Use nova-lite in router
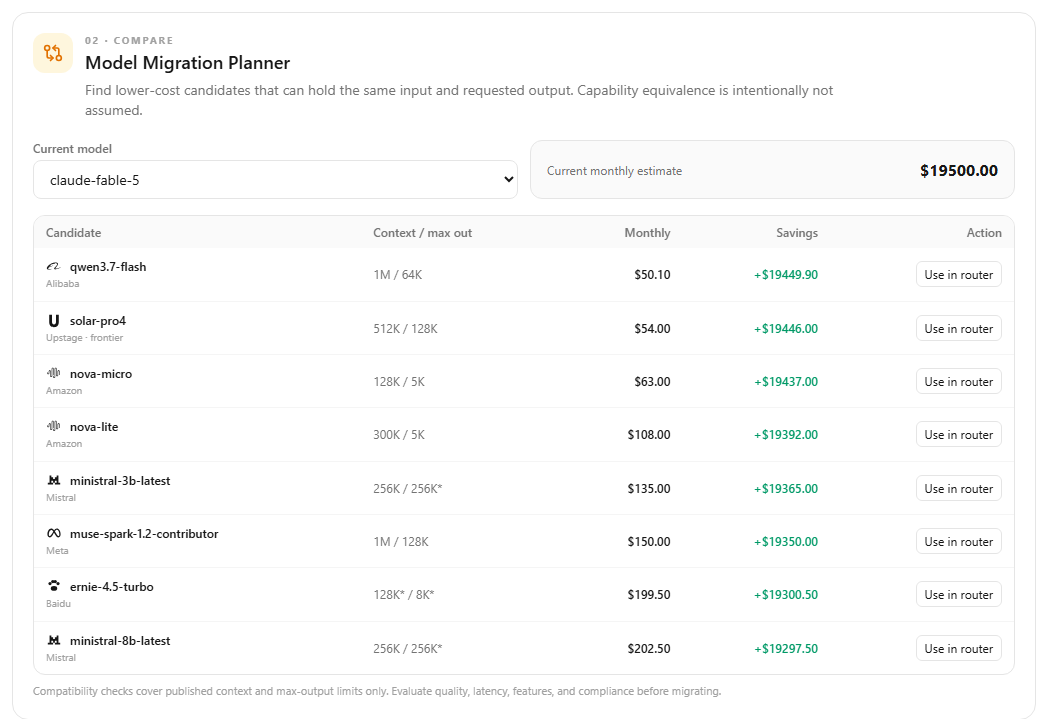Screen dimensions: 1048x719 pos(958,434)
